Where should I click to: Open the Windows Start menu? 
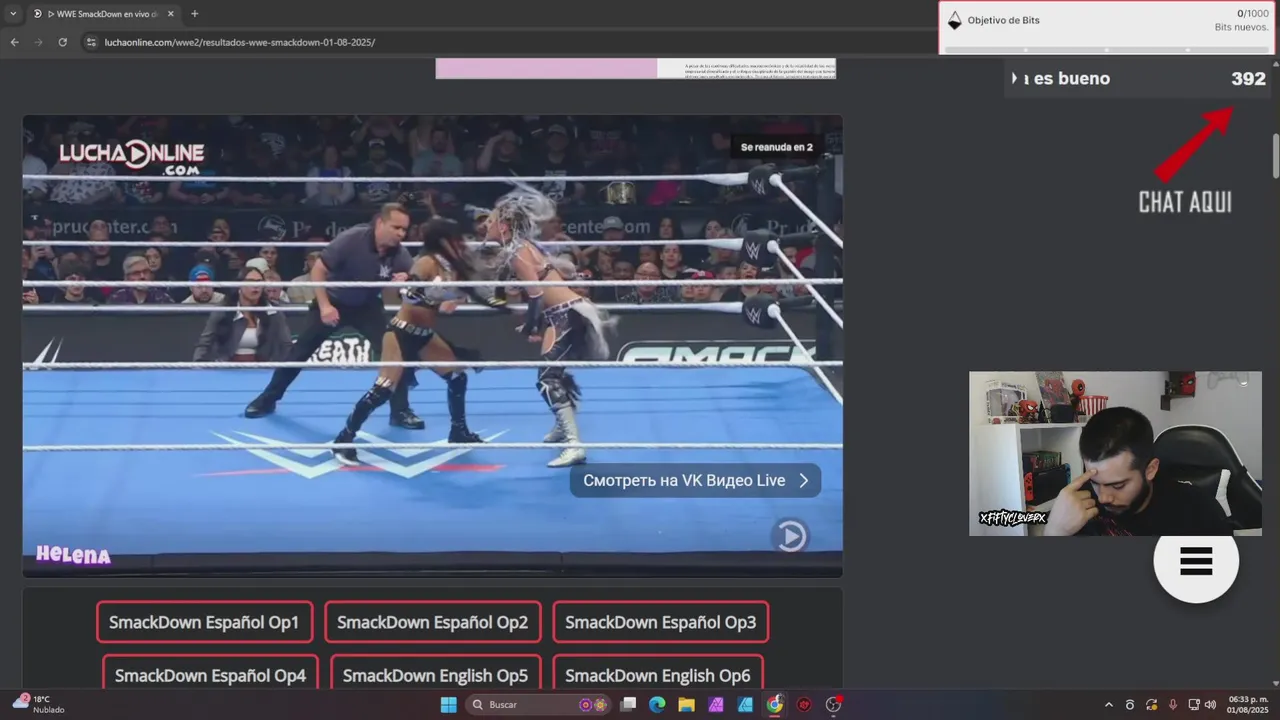pos(448,704)
